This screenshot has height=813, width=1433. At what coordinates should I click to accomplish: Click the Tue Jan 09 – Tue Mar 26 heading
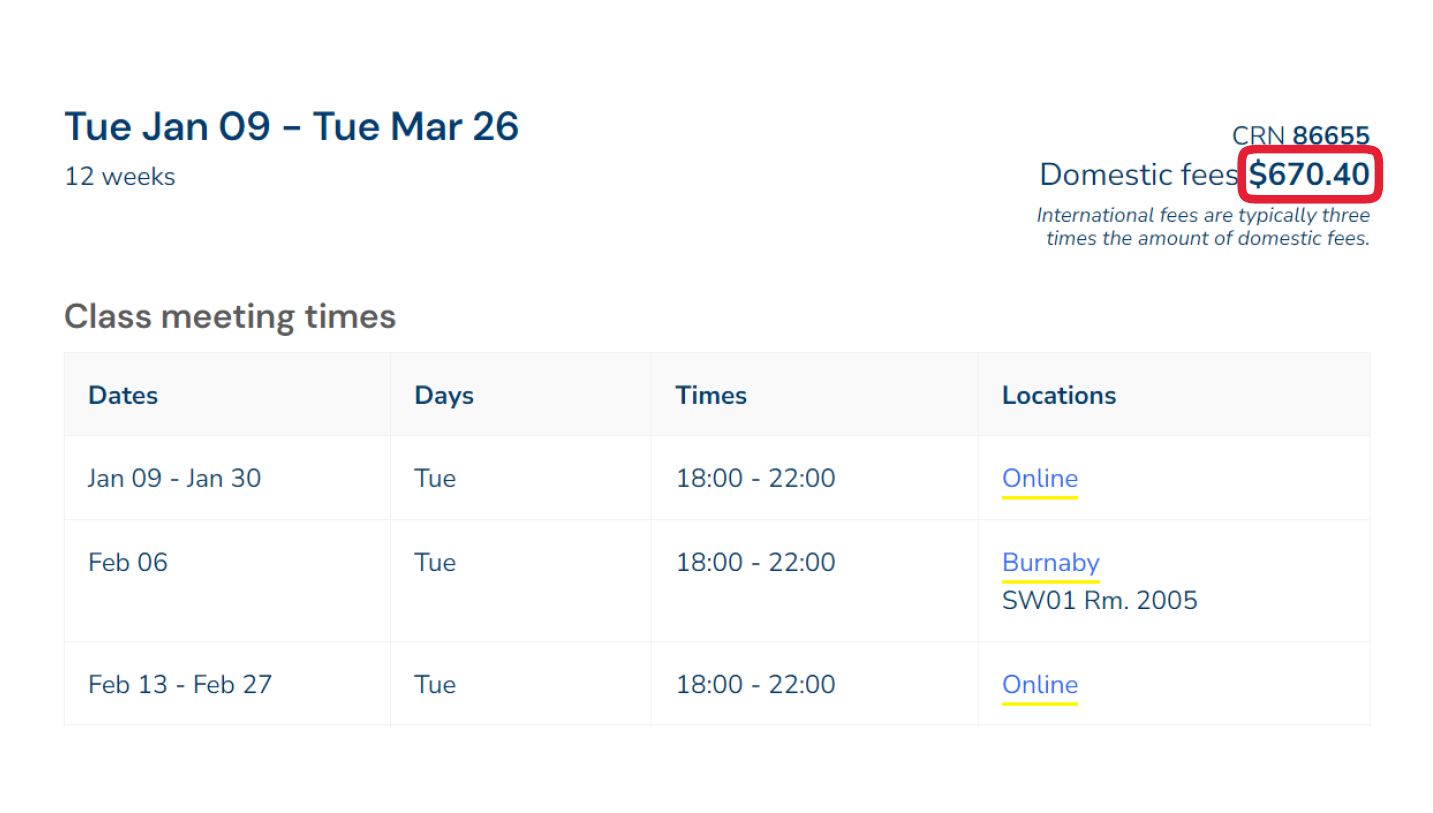pos(291,127)
